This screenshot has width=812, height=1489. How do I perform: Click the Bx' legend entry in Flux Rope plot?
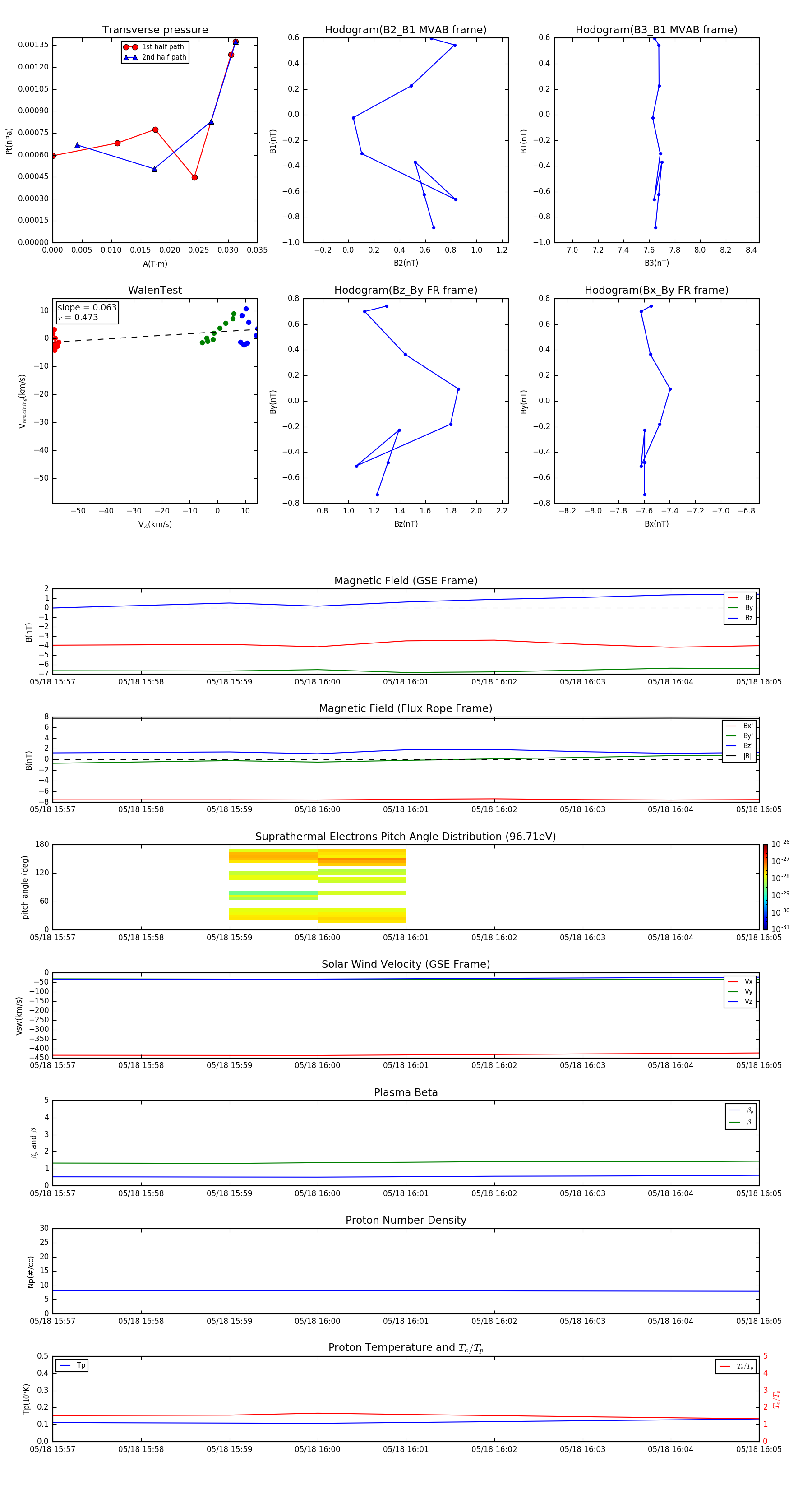740,726
